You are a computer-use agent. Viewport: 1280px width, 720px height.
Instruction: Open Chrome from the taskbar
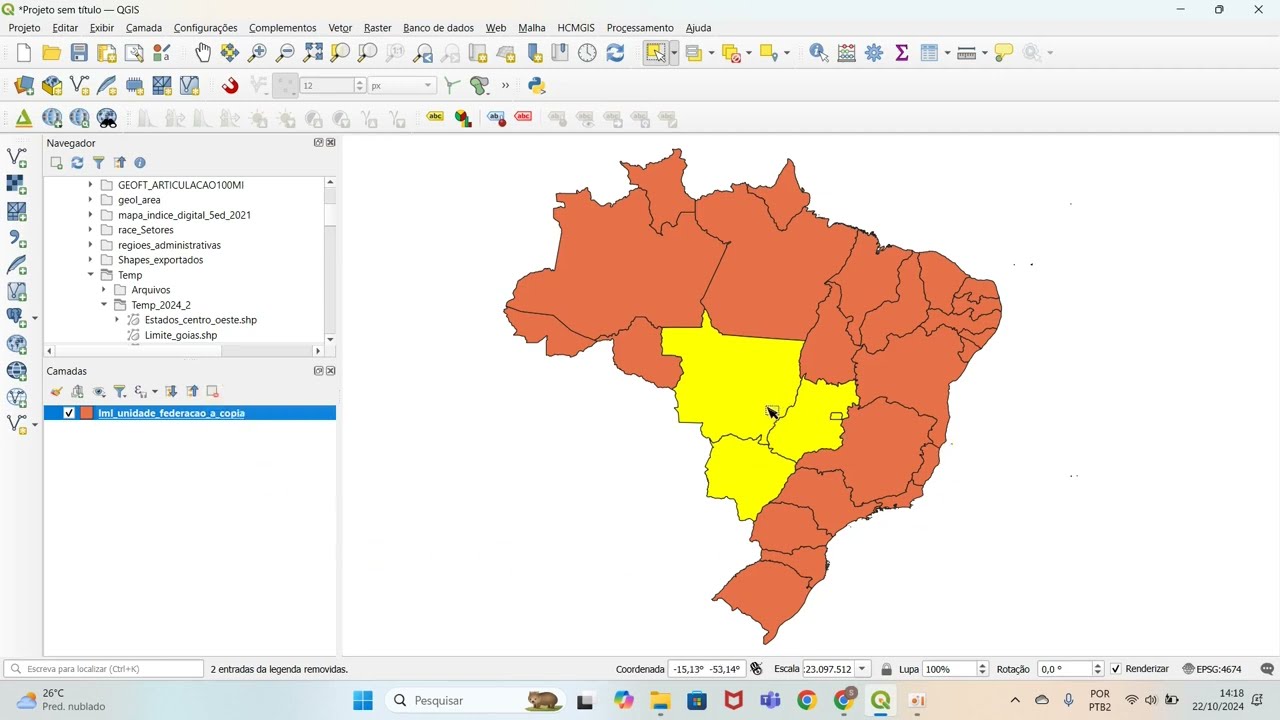pyautogui.click(x=807, y=700)
